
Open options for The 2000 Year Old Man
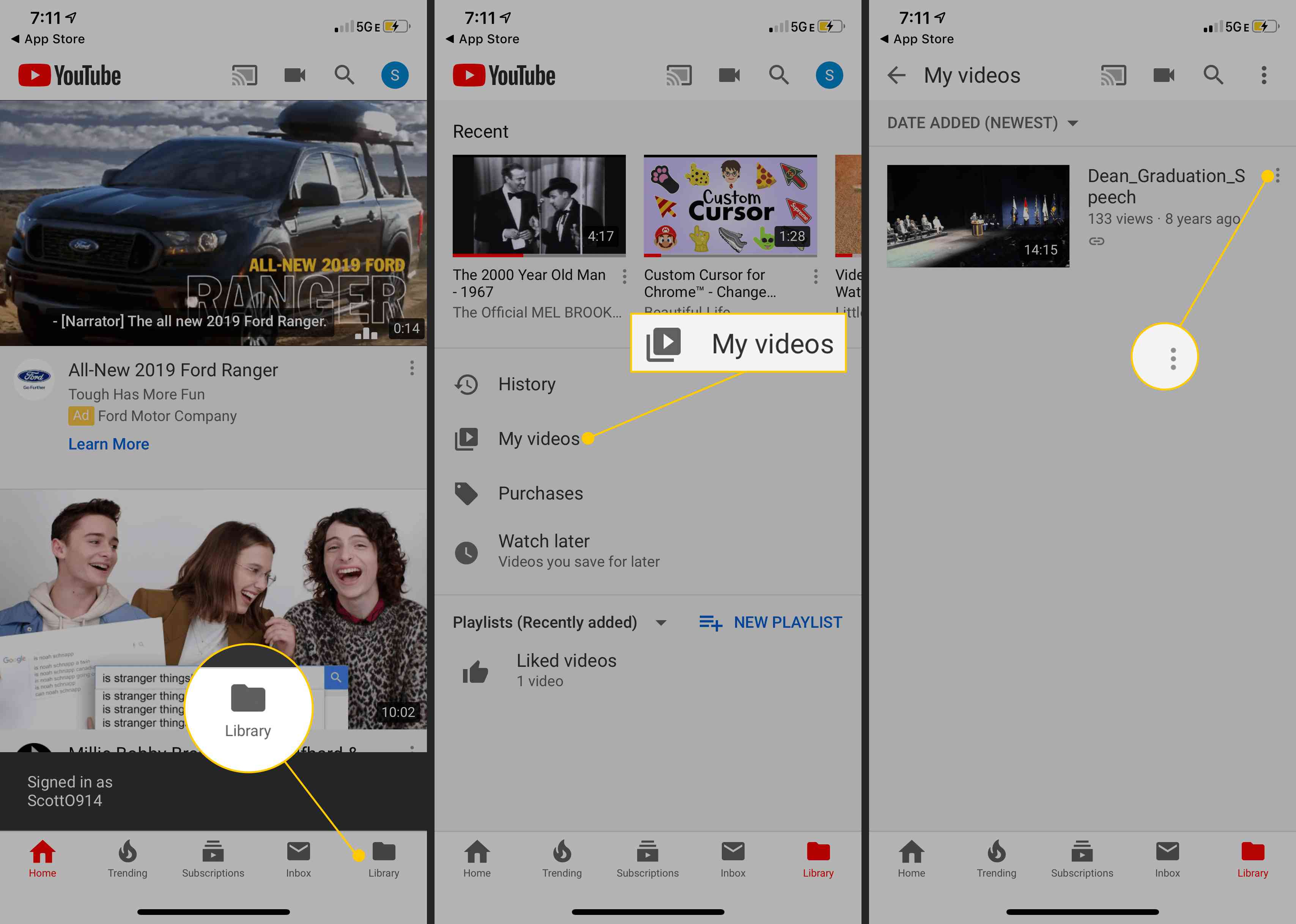click(624, 277)
